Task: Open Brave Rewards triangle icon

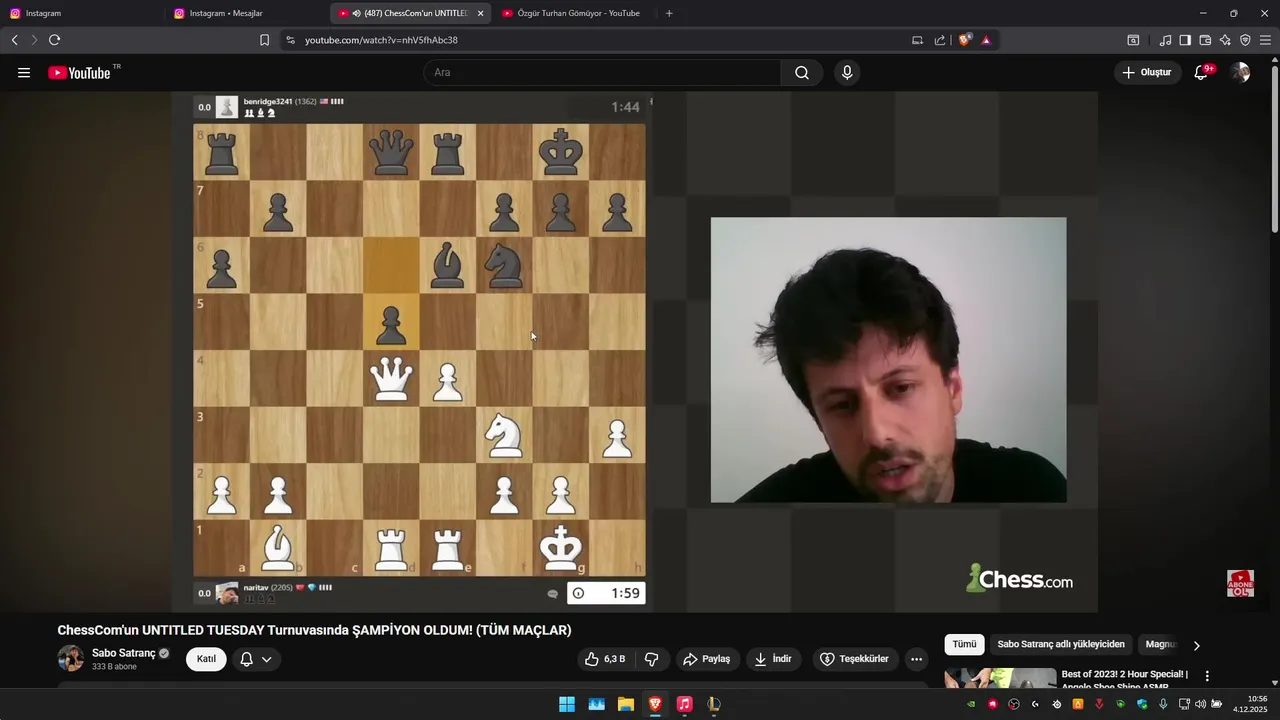Action: (986, 40)
